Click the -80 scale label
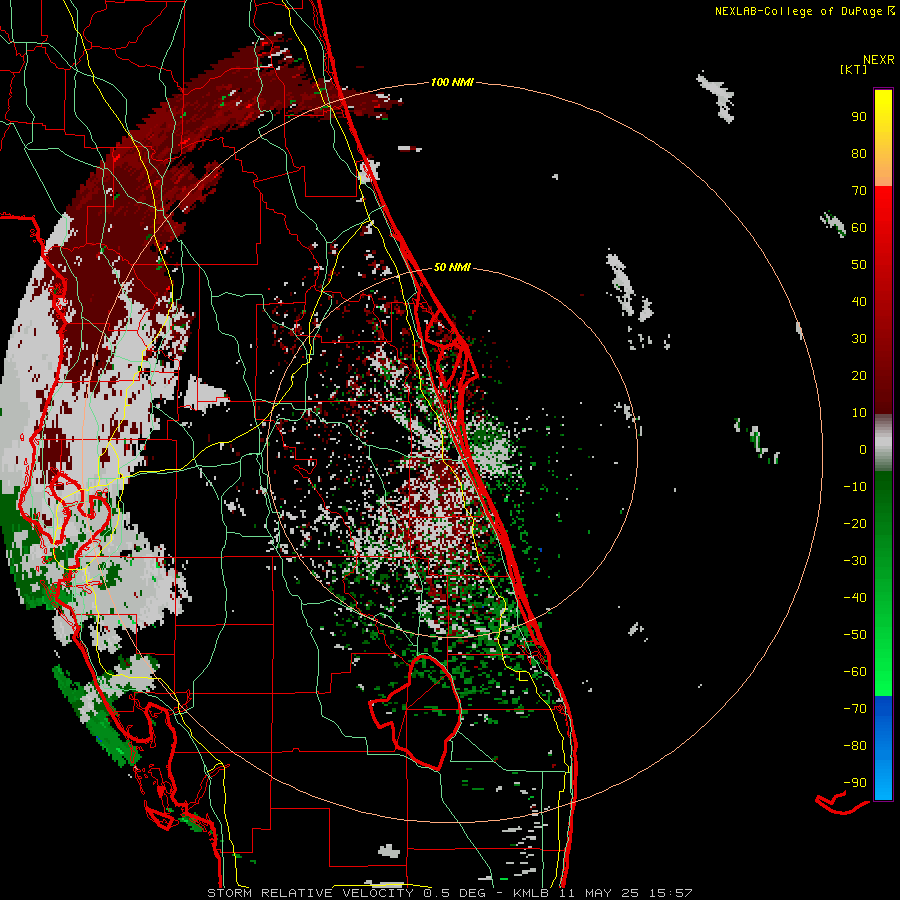The height and width of the screenshot is (900, 900). click(x=855, y=746)
